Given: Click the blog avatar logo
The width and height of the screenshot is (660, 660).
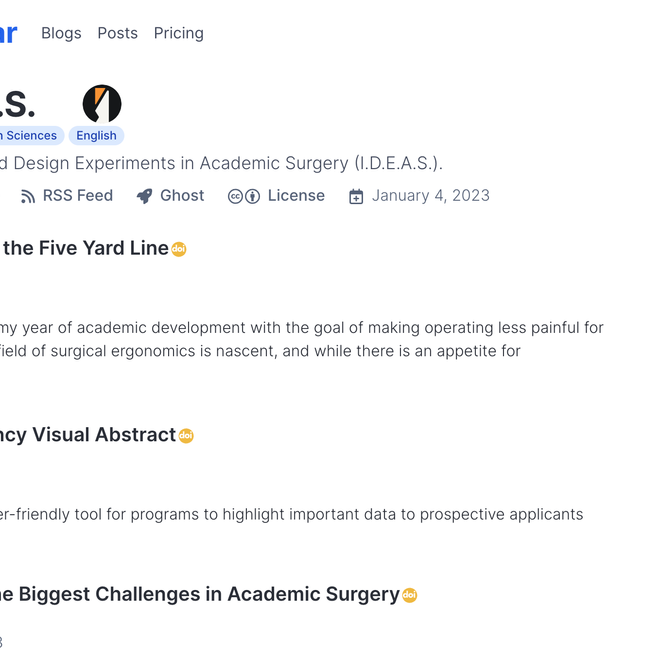Looking at the screenshot, I should 102,104.
